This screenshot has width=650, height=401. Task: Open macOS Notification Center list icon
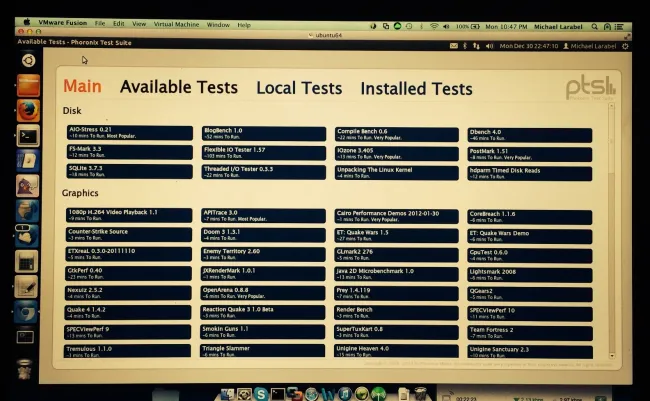[x=619, y=27]
